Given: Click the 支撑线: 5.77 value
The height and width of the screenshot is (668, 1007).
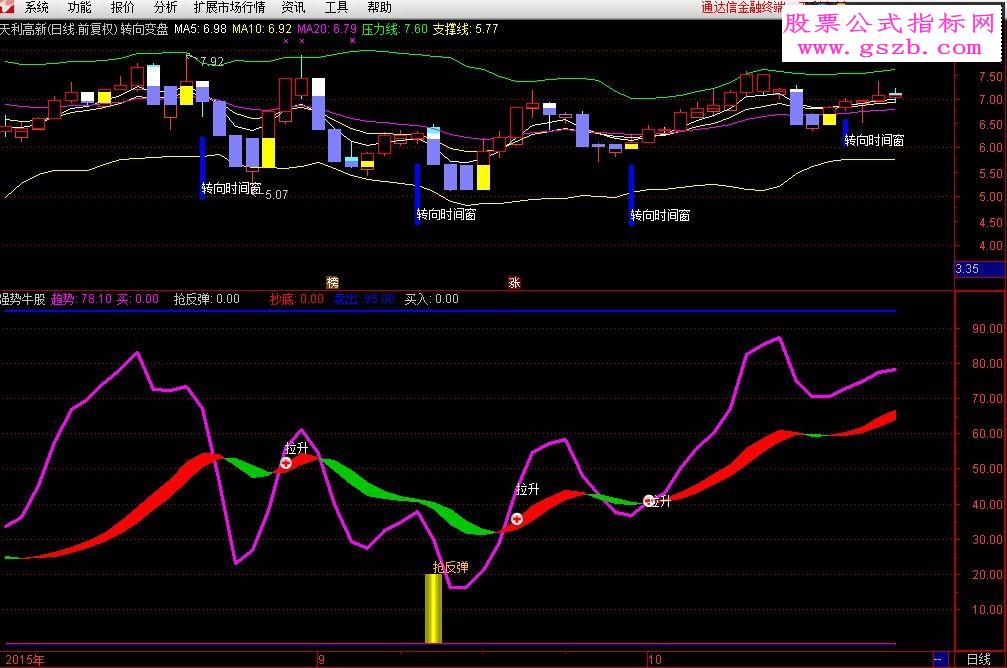Looking at the screenshot, I should point(466,29).
